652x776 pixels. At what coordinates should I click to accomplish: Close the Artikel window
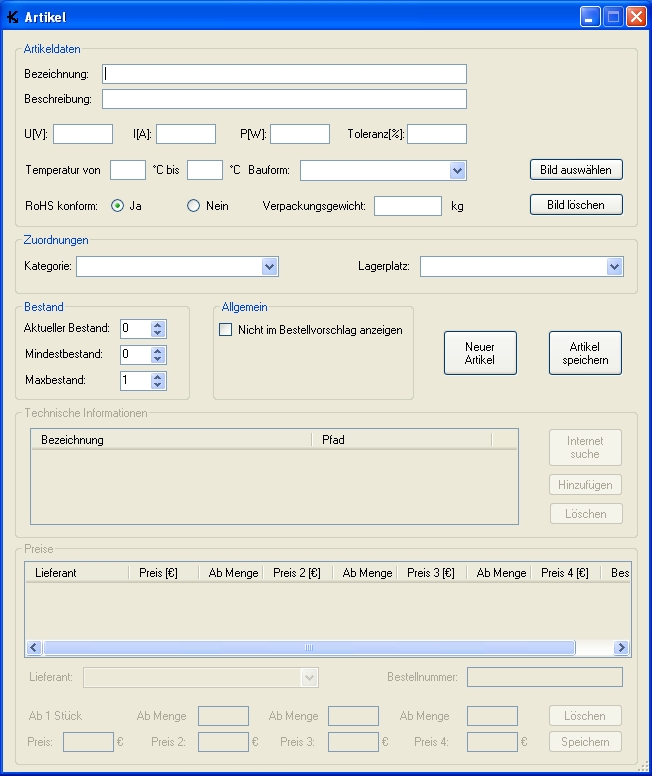[636, 17]
